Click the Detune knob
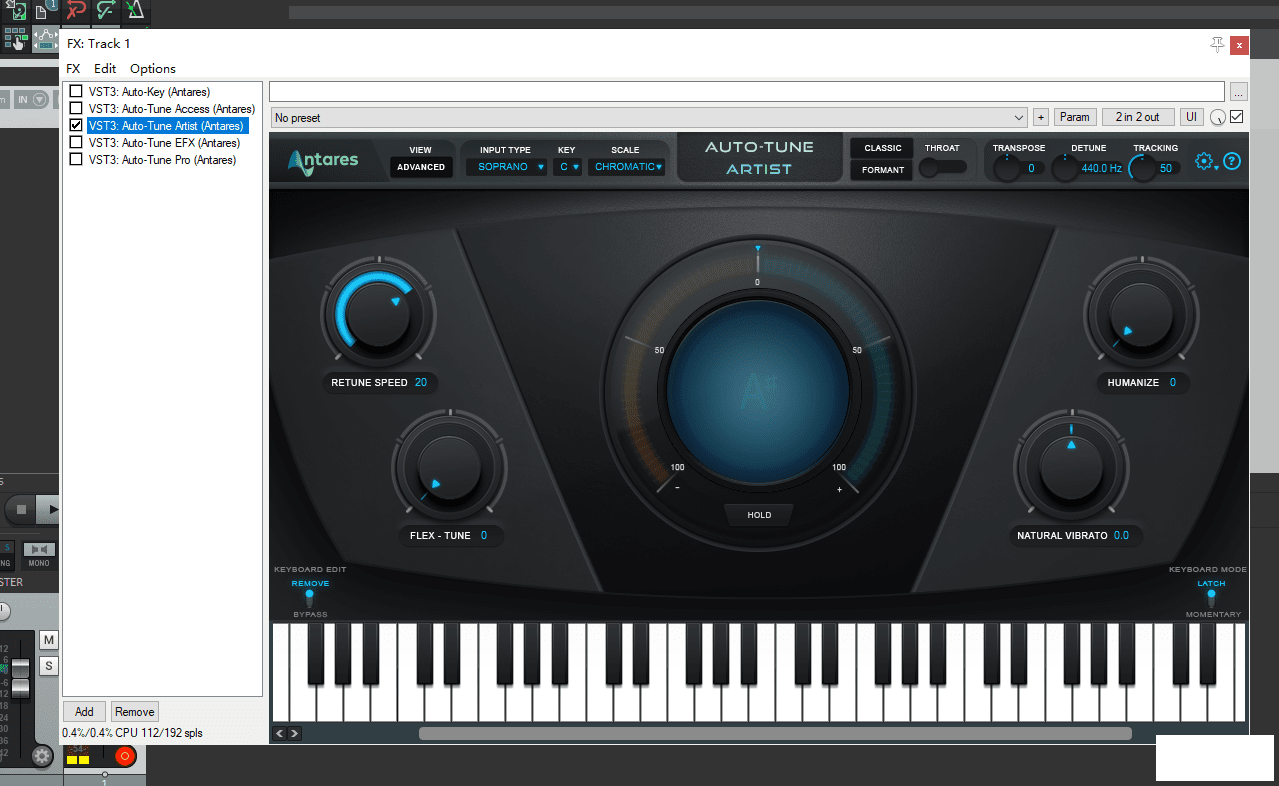Image resolution: width=1279 pixels, height=786 pixels. click(1064, 168)
